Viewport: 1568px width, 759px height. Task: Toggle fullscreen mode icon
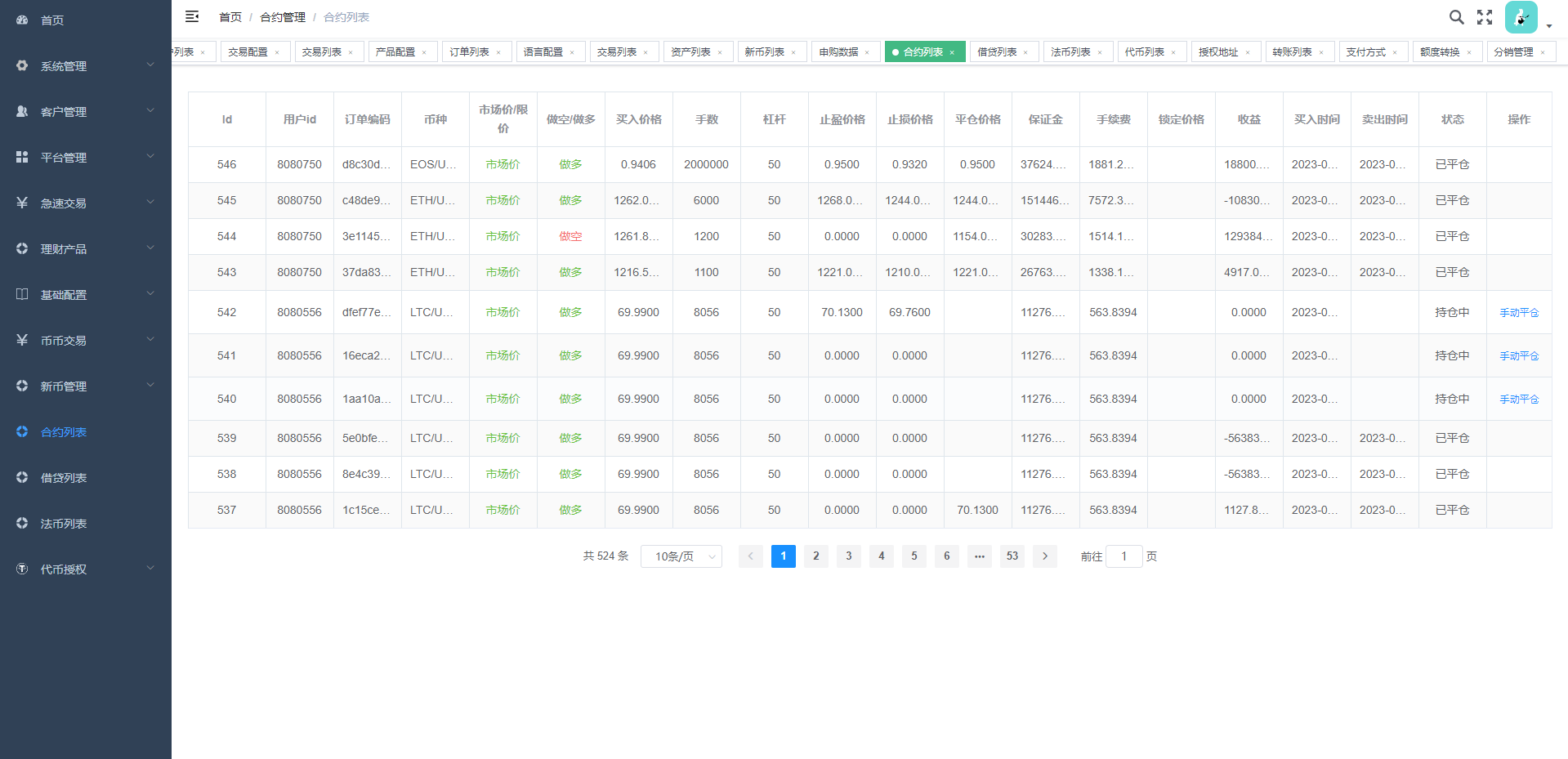1485,17
